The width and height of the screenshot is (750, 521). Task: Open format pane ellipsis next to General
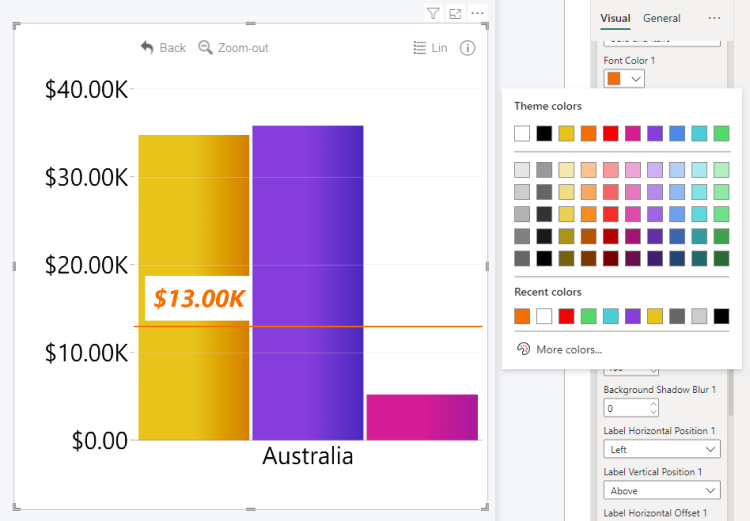714,18
